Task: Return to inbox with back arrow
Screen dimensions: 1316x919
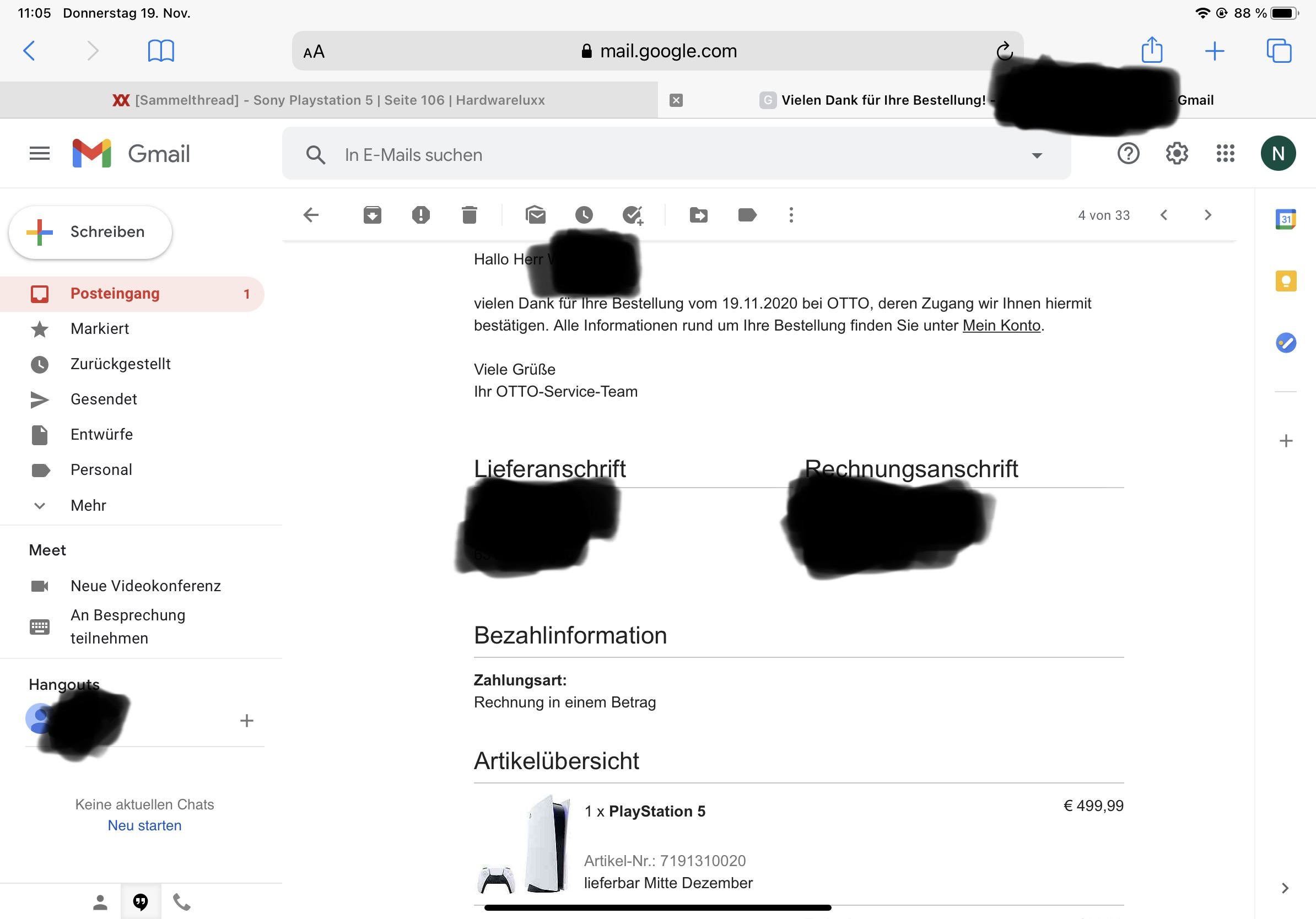Action: tap(311, 215)
